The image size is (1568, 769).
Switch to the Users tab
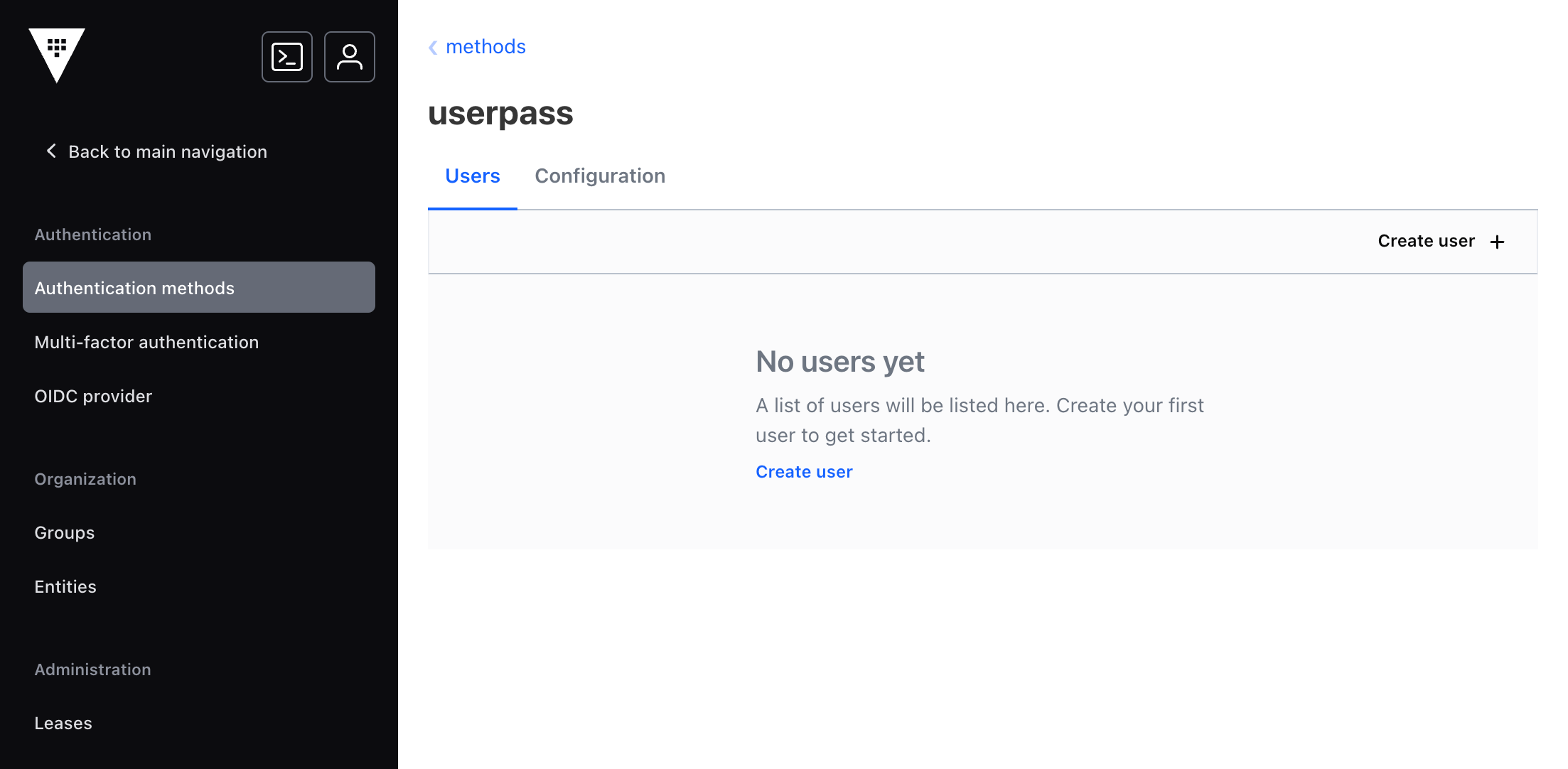[473, 176]
